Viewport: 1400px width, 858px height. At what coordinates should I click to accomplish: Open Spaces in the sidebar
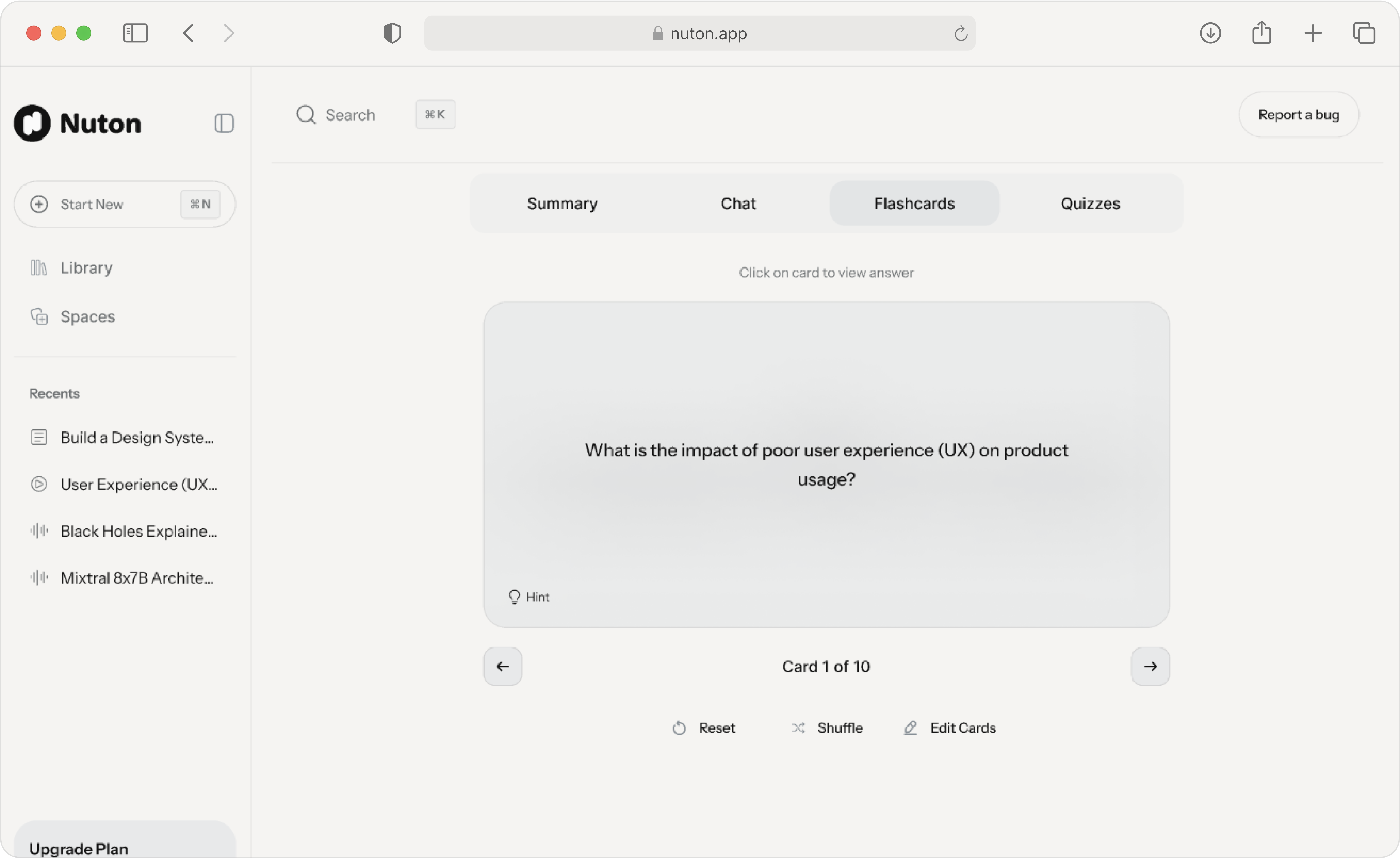pos(87,316)
